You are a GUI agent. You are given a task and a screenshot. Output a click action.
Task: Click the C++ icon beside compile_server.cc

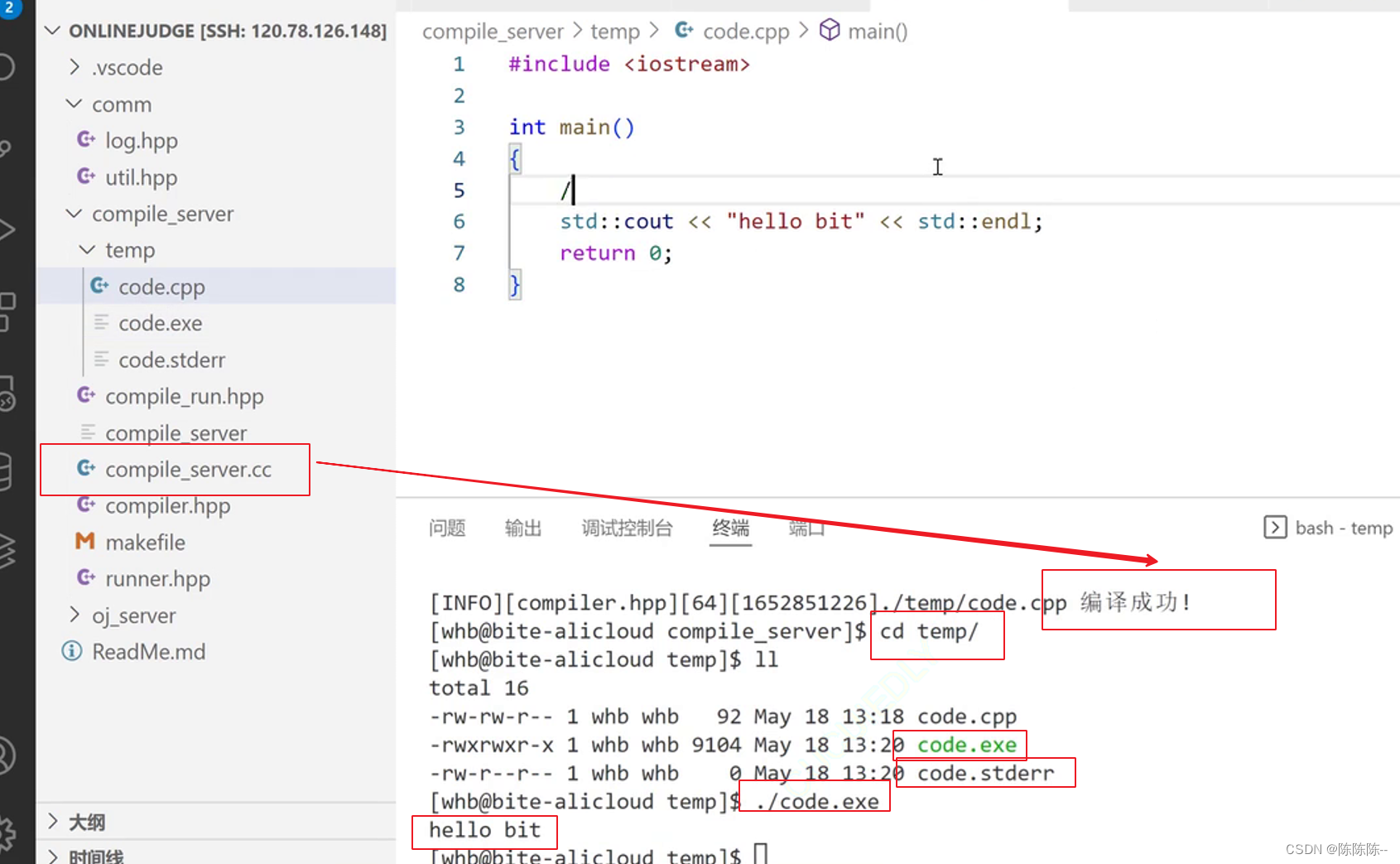(86, 468)
